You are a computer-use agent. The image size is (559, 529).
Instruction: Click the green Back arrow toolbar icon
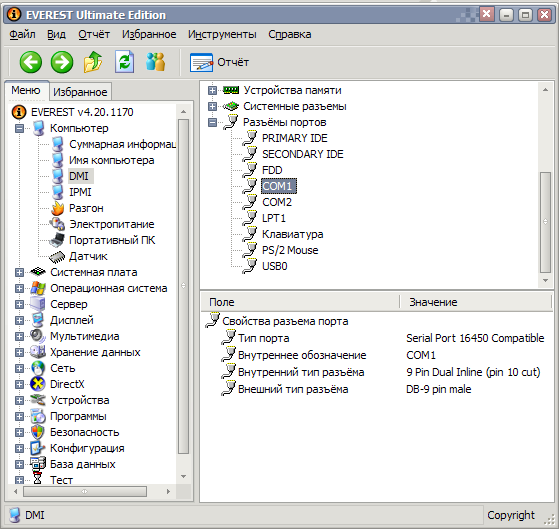pyautogui.click(x=31, y=62)
